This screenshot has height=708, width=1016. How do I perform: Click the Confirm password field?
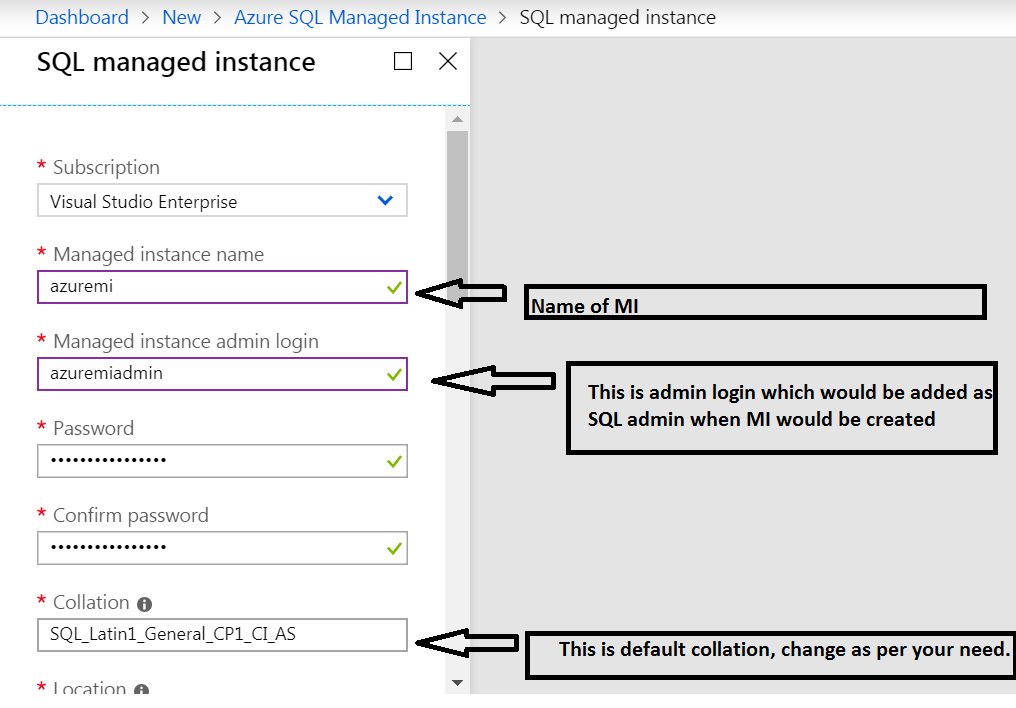[222, 548]
